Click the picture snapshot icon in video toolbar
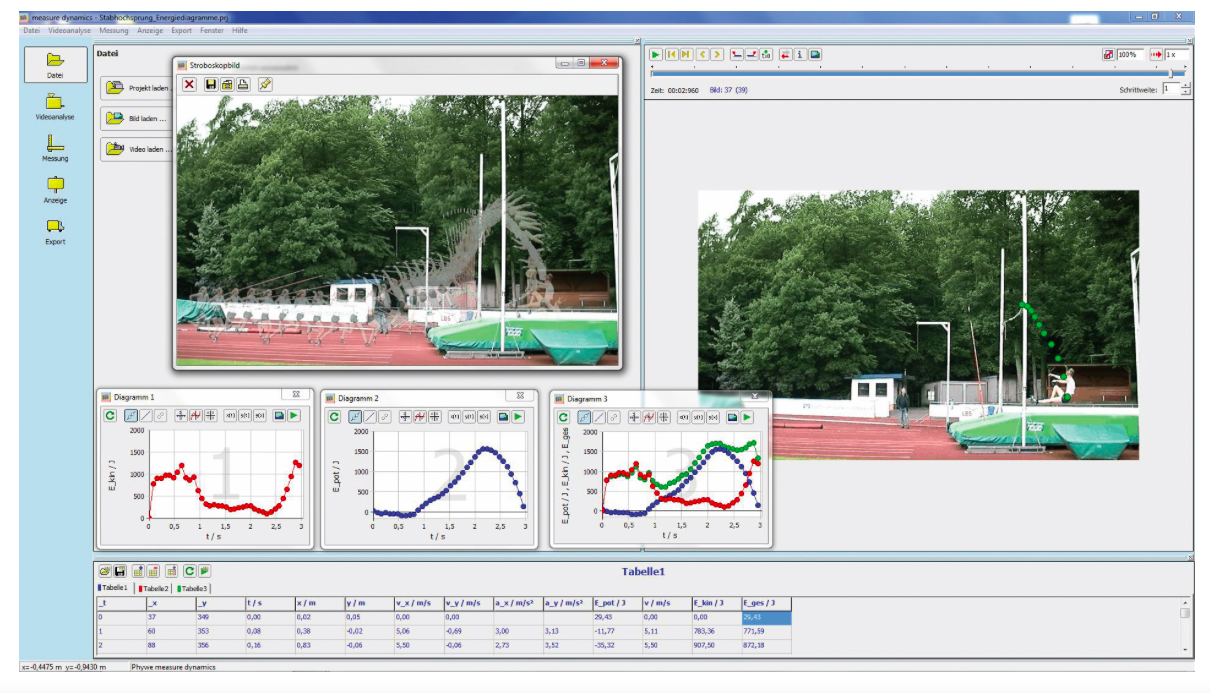The height and width of the screenshot is (693, 1210). click(815, 55)
